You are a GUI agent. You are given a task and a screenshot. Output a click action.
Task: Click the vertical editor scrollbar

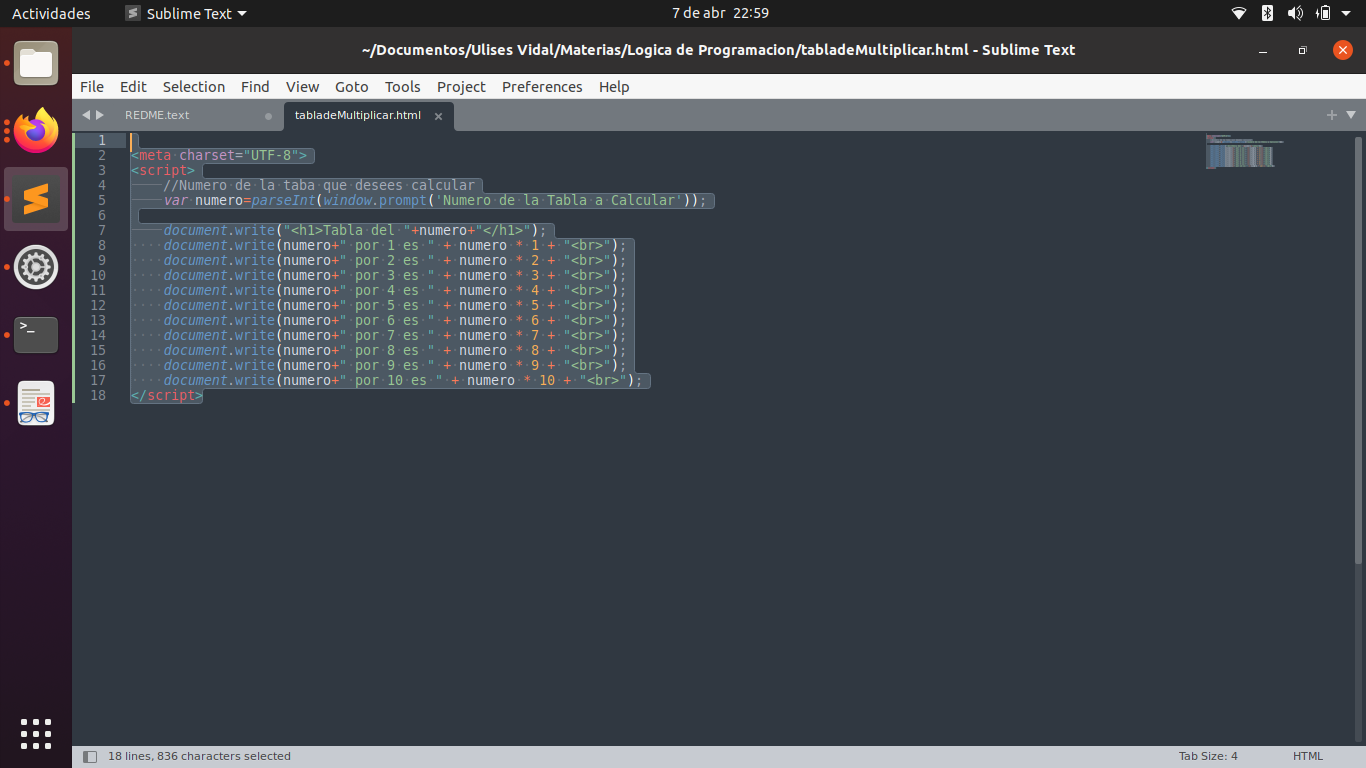[1358, 350]
